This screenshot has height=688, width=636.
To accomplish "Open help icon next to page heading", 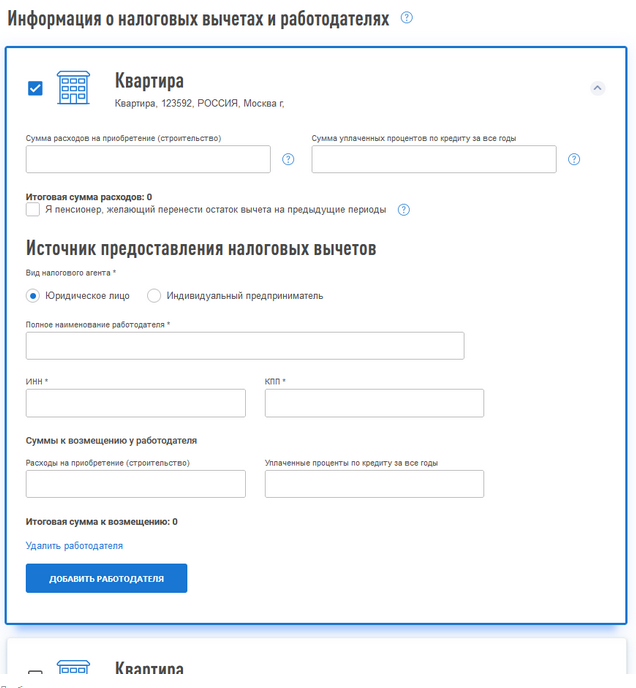I will (406, 18).
